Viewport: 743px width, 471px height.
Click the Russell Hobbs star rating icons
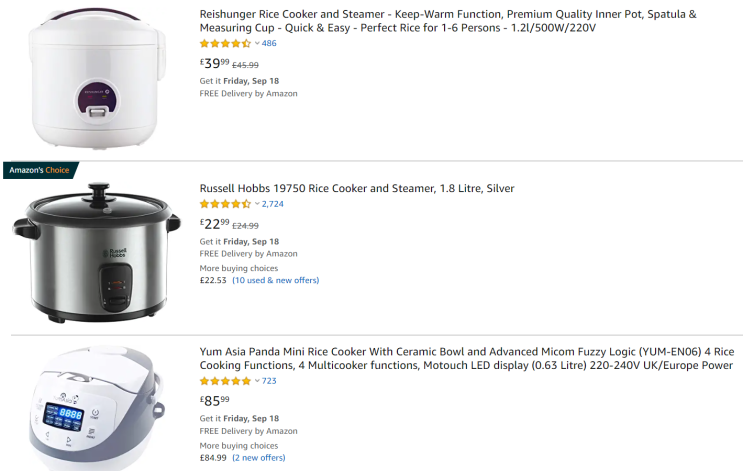coord(225,204)
